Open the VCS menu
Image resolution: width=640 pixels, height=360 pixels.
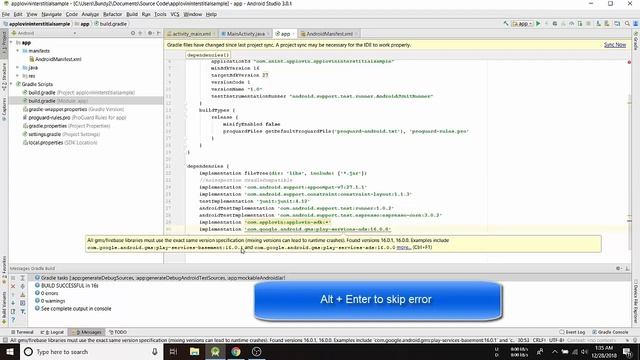click(x=175, y=14)
